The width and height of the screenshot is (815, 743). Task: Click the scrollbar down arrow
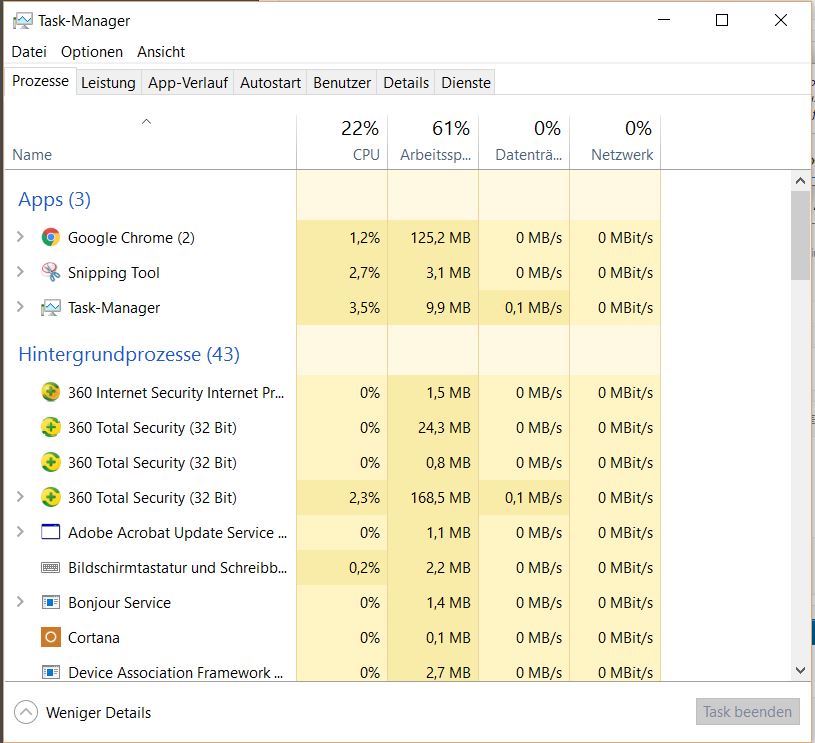[x=800, y=670]
